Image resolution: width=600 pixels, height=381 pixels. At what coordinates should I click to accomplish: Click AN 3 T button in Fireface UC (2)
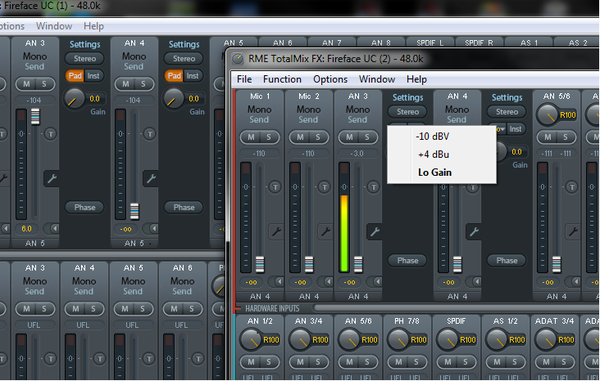pos(373,187)
